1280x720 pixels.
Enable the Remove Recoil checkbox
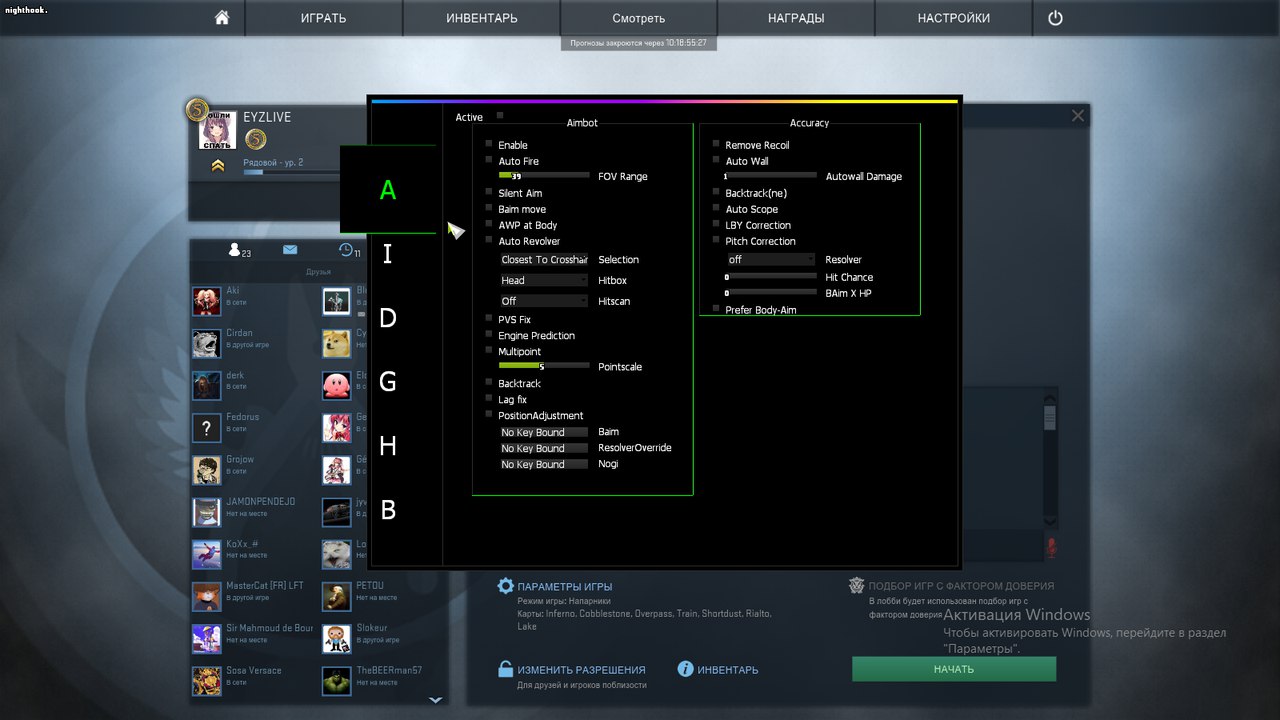pos(716,144)
